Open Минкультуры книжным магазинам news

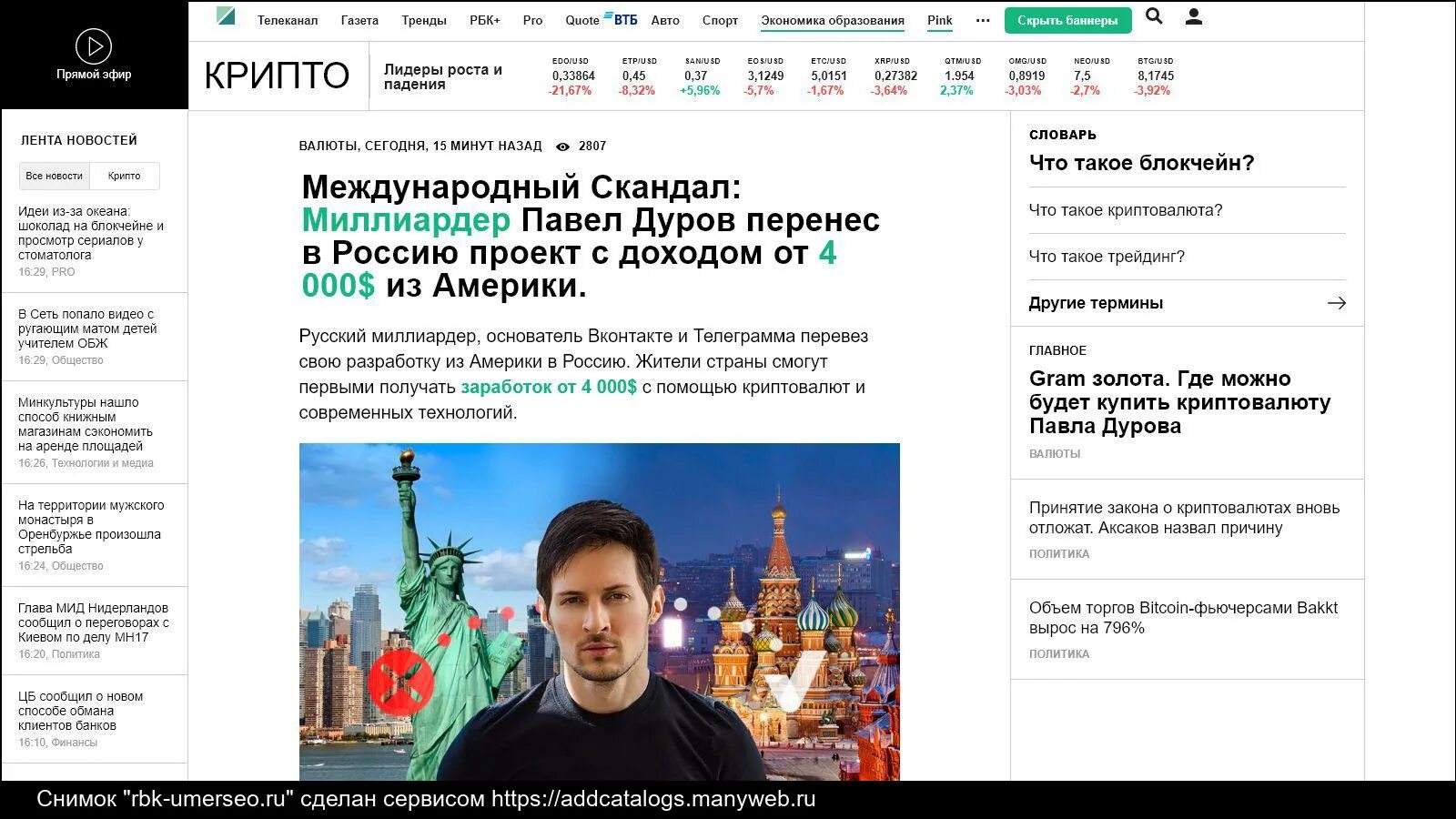coord(86,424)
